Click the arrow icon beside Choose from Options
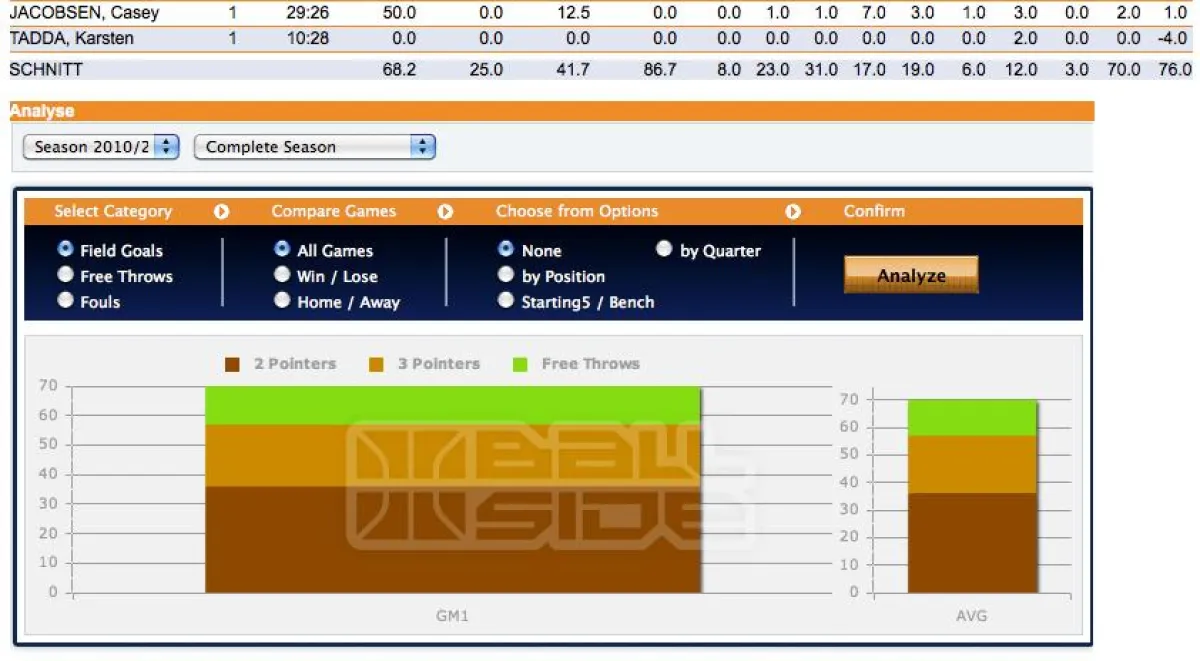The image size is (1200, 661). click(793, 211)
